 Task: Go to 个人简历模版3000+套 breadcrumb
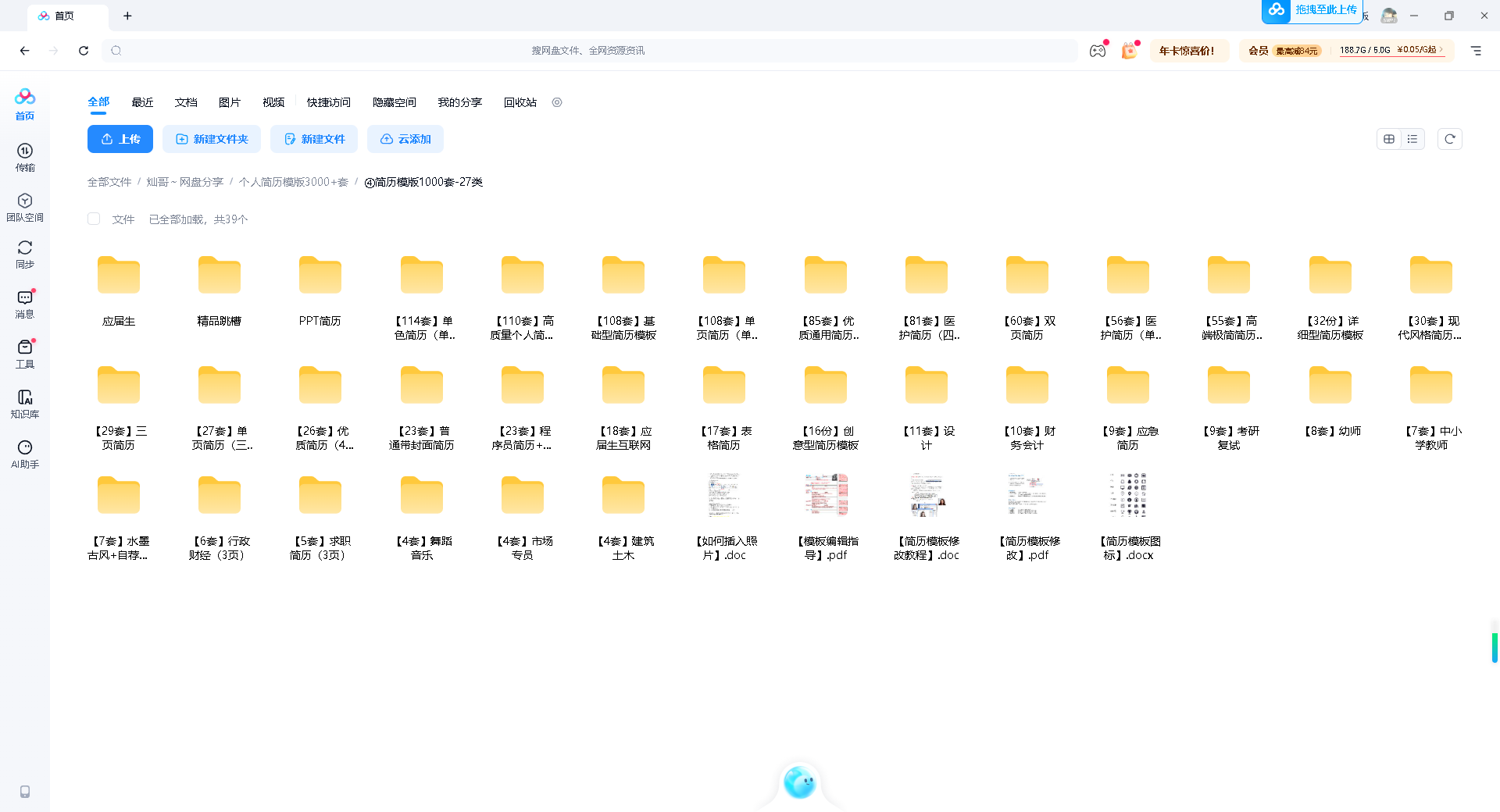point(294,182)
